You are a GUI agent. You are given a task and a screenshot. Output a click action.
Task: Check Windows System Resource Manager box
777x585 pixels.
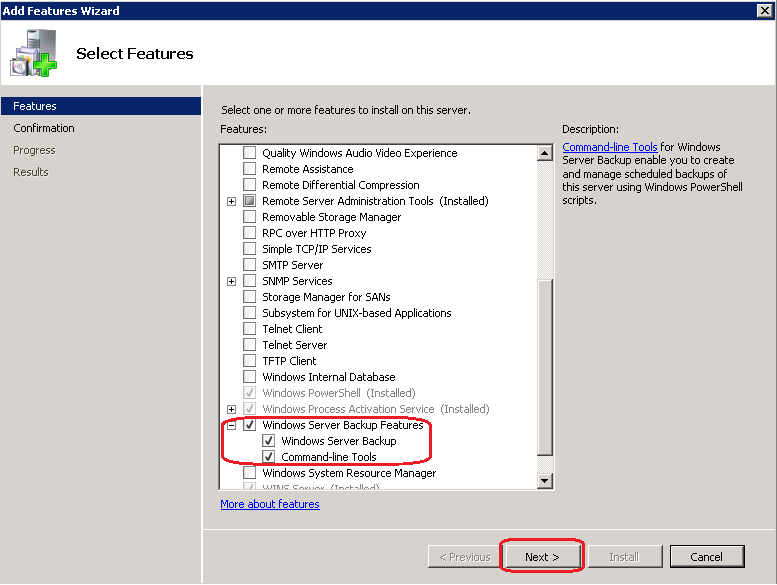coord(249,473)
